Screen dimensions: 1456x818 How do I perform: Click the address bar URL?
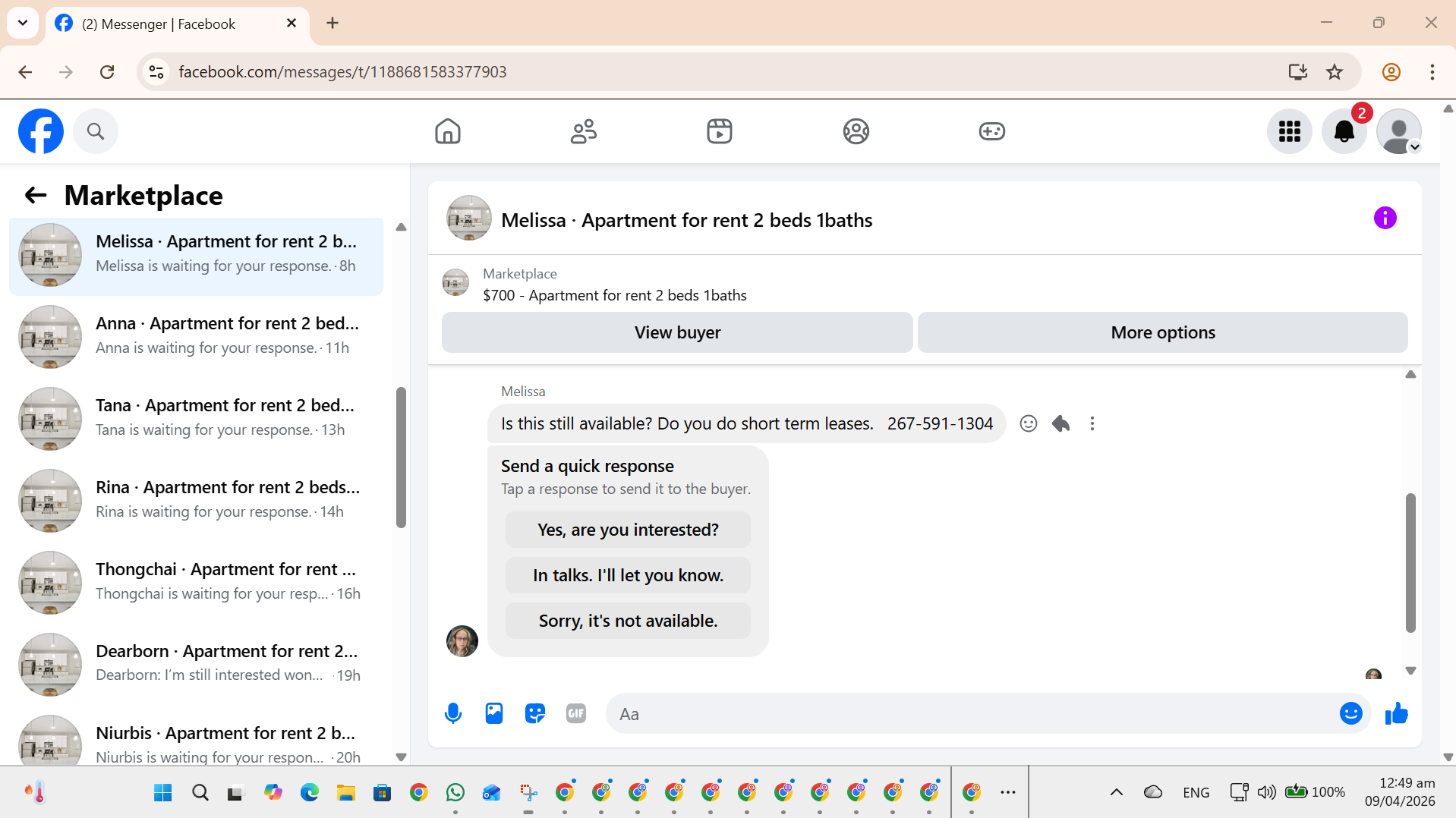342,72
